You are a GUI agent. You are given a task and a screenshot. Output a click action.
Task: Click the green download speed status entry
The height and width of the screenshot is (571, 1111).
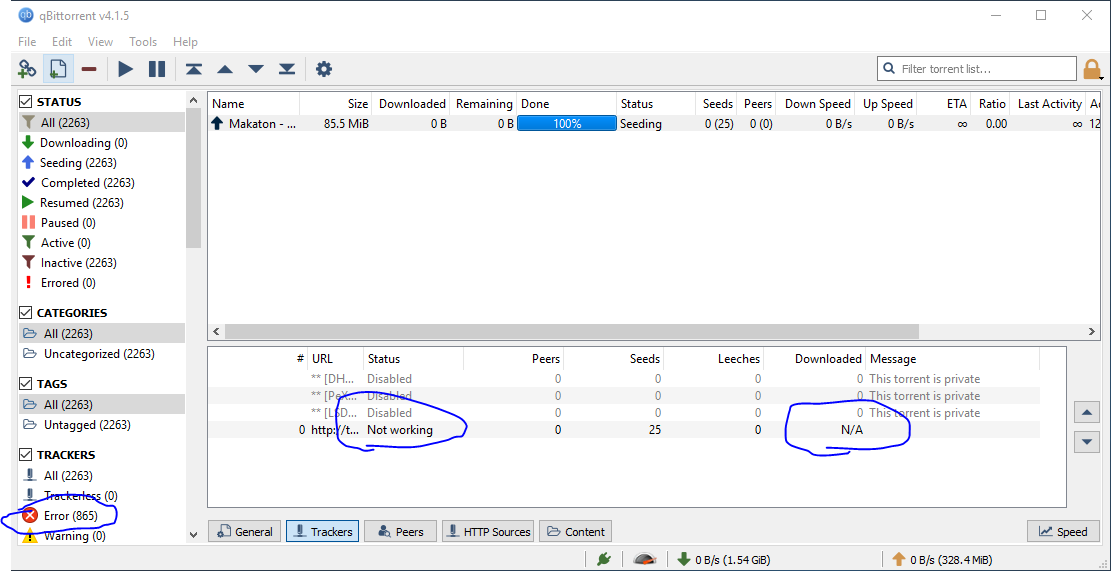tap(723, 560)
